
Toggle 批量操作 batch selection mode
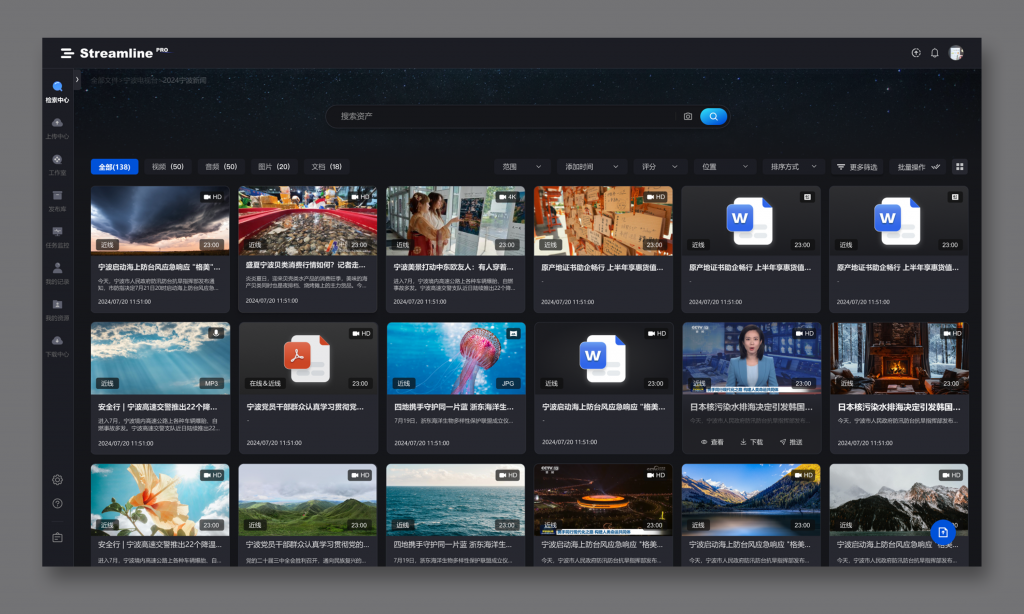coord(919,167)
